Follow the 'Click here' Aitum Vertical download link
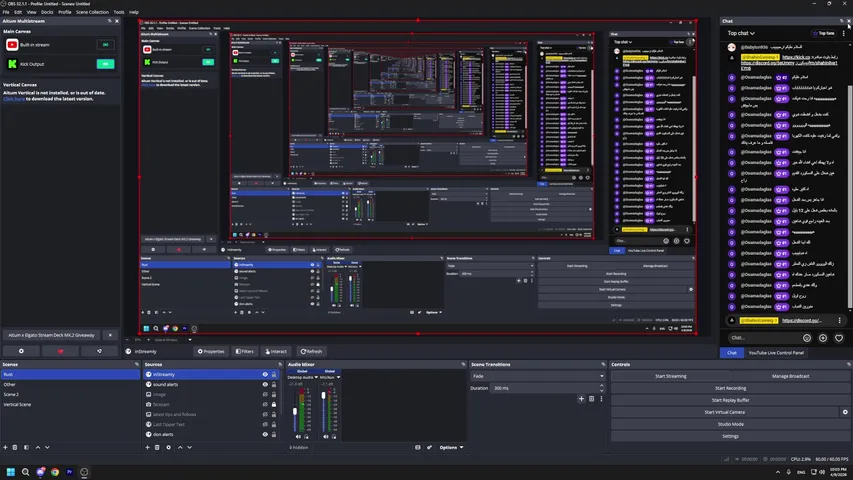This screenshot has height=480, width=853. (14, 99)
